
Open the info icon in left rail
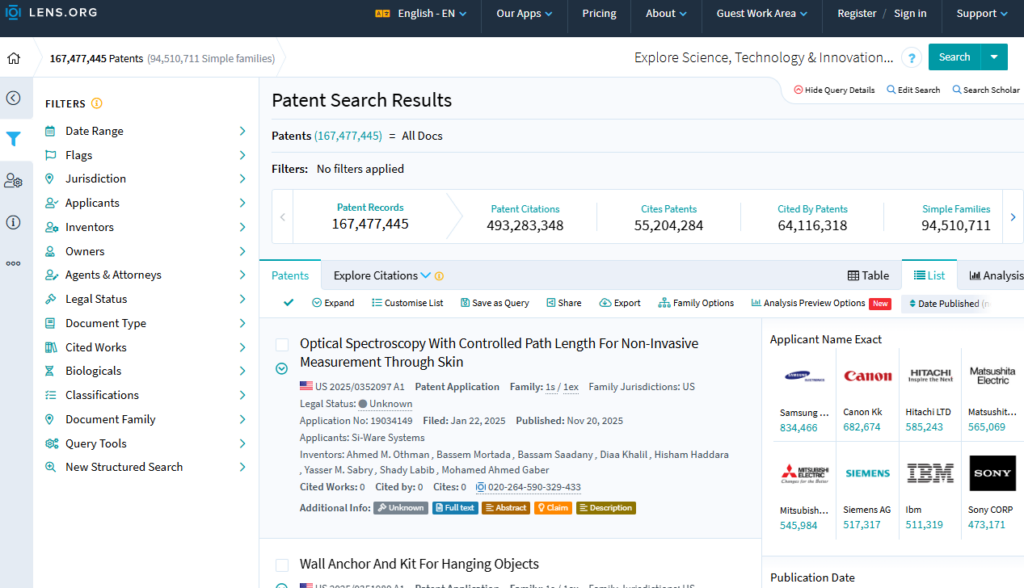(x=14, y=222)
